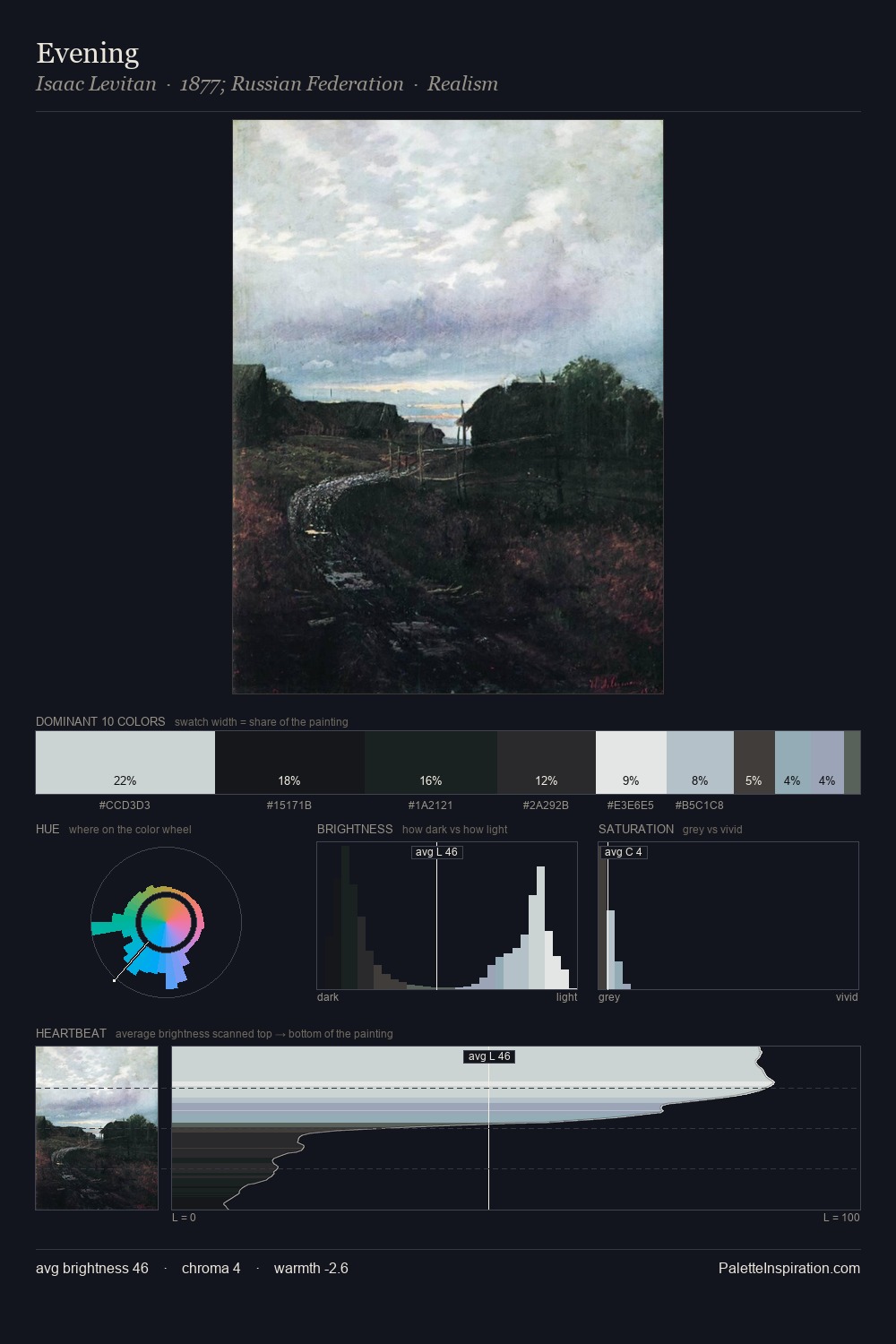Select the 22% swatch #CCD3D3

[125, 762]
